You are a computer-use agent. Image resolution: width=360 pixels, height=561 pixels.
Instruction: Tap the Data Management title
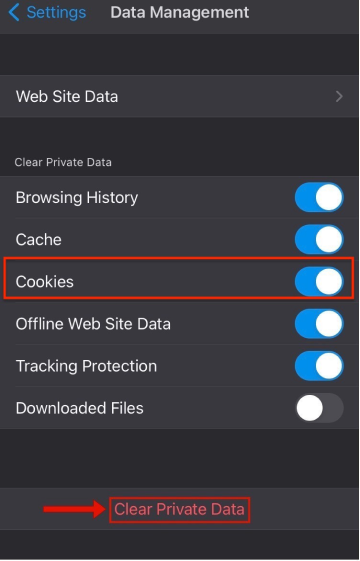click(x=180, y=13)
